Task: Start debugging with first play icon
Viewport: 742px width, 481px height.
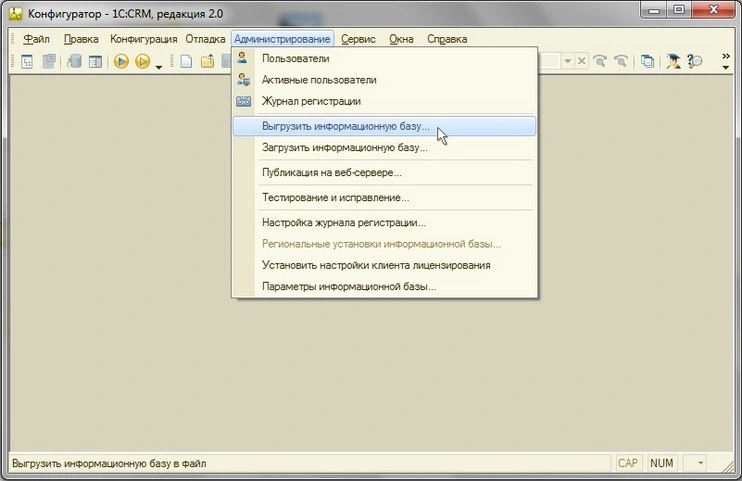Action: tap(121, 62)
